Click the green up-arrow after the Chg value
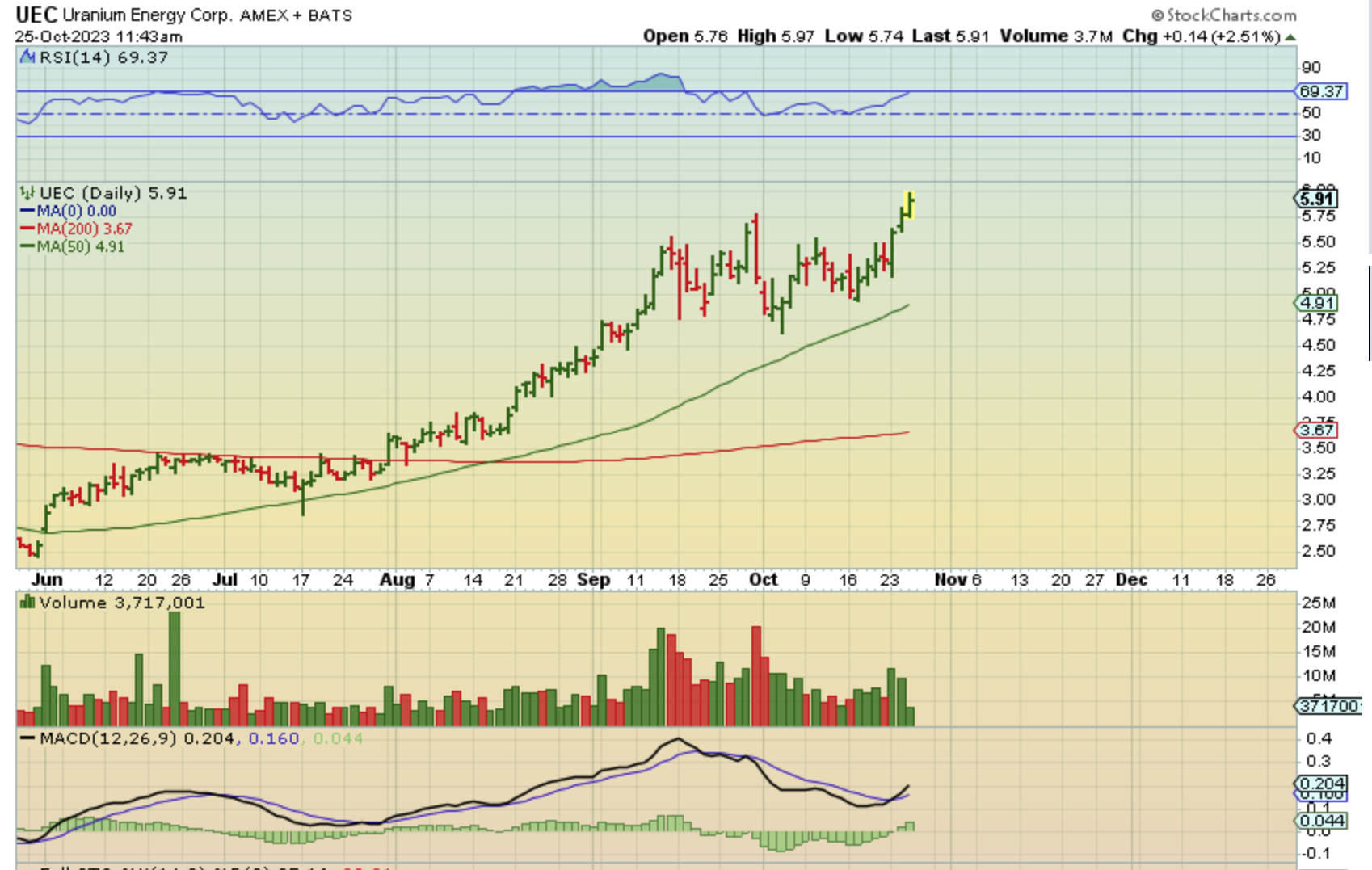 [x=1290, y=37]
